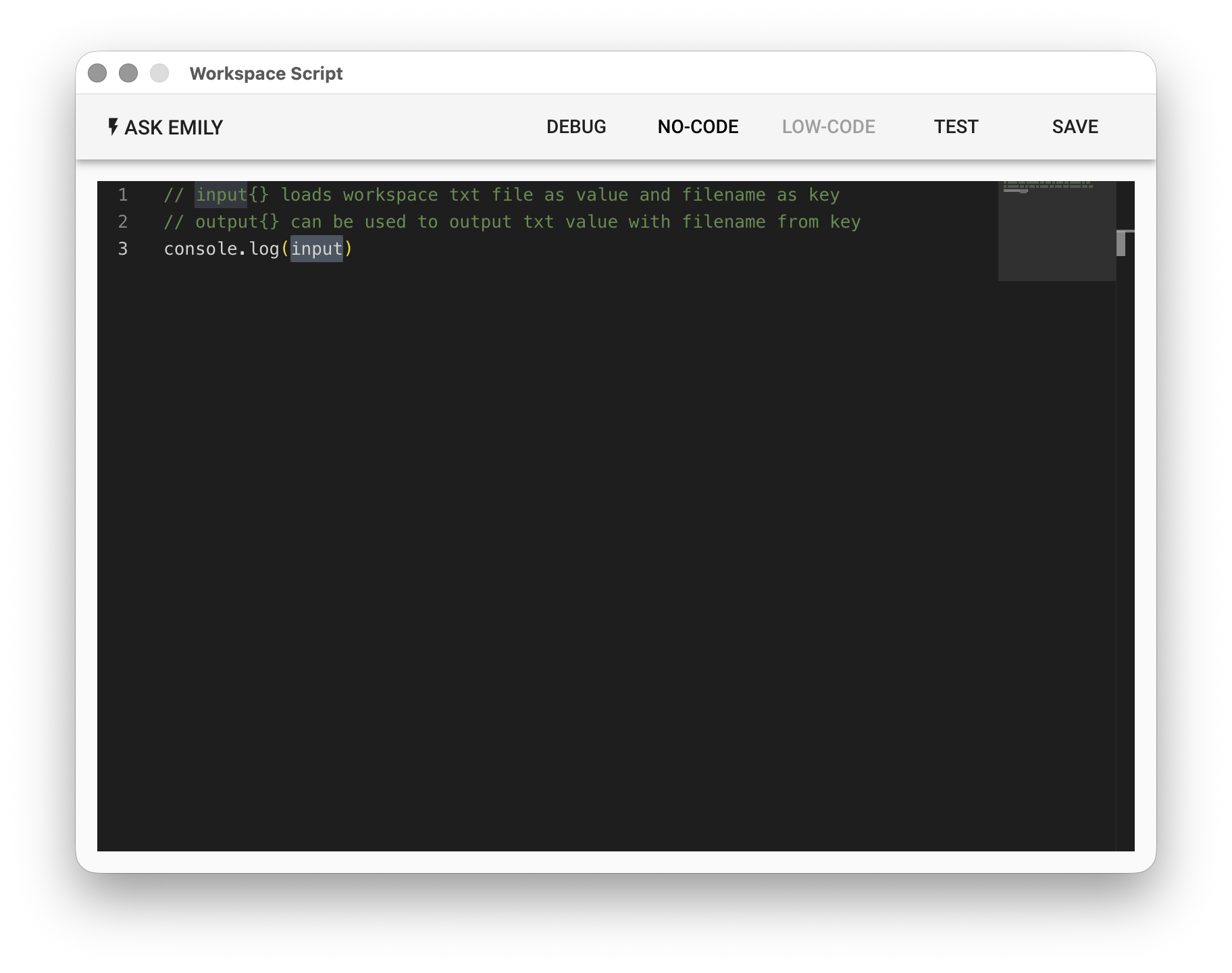
Task: Save the workspace script with SAVE
Action: coord(1075,127)
